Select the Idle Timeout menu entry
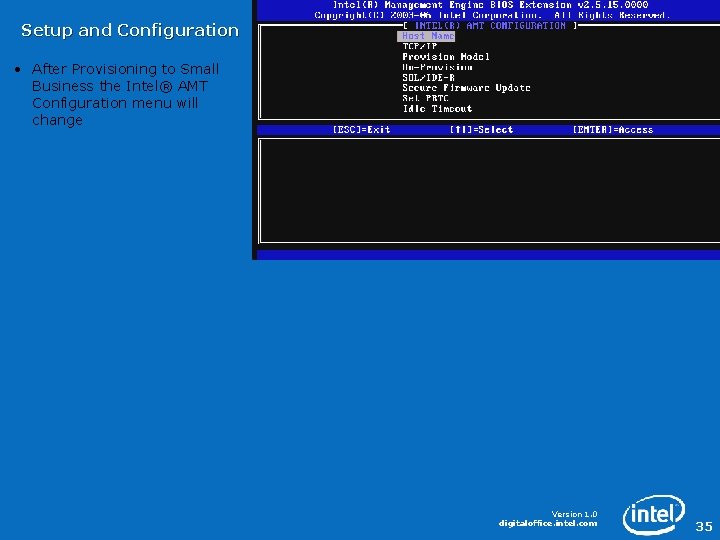 pyautogui.click(x=437, y=109)
